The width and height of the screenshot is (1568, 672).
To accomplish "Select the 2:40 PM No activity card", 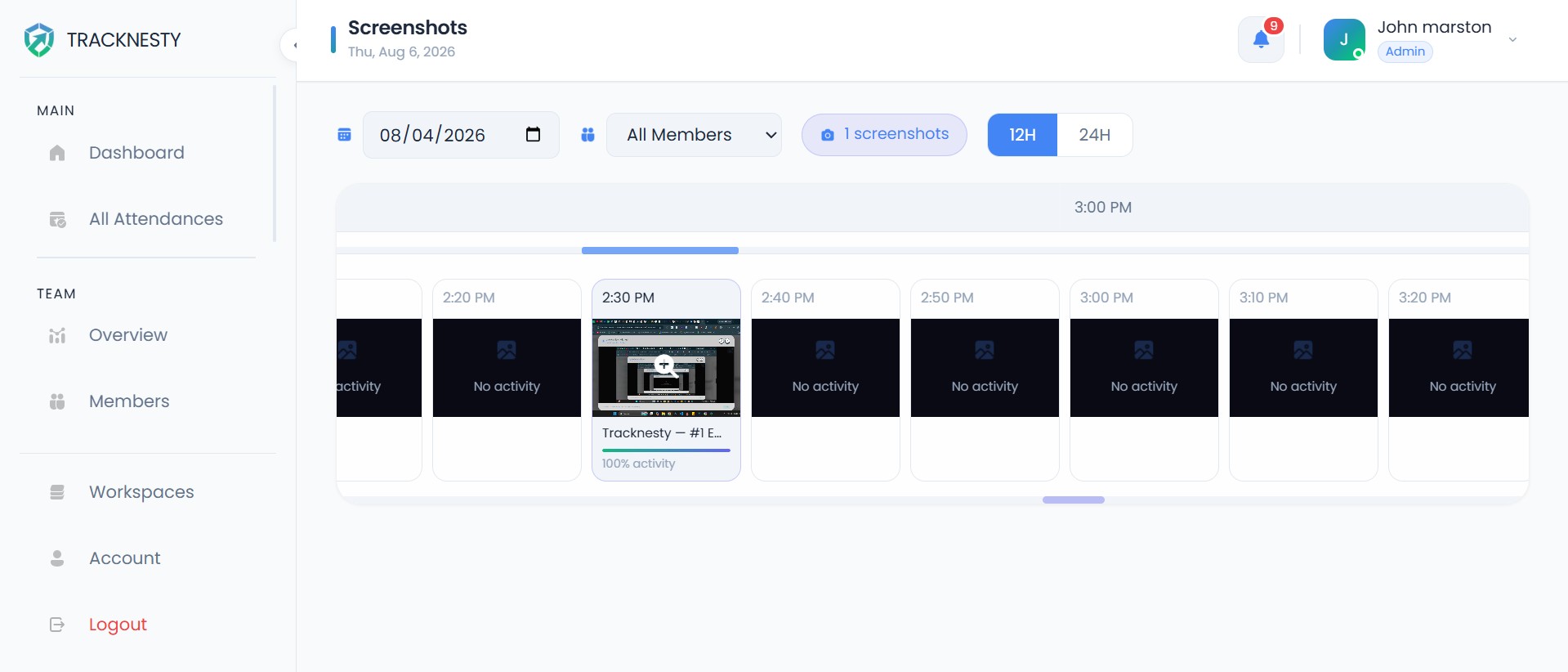I will 825,380.
